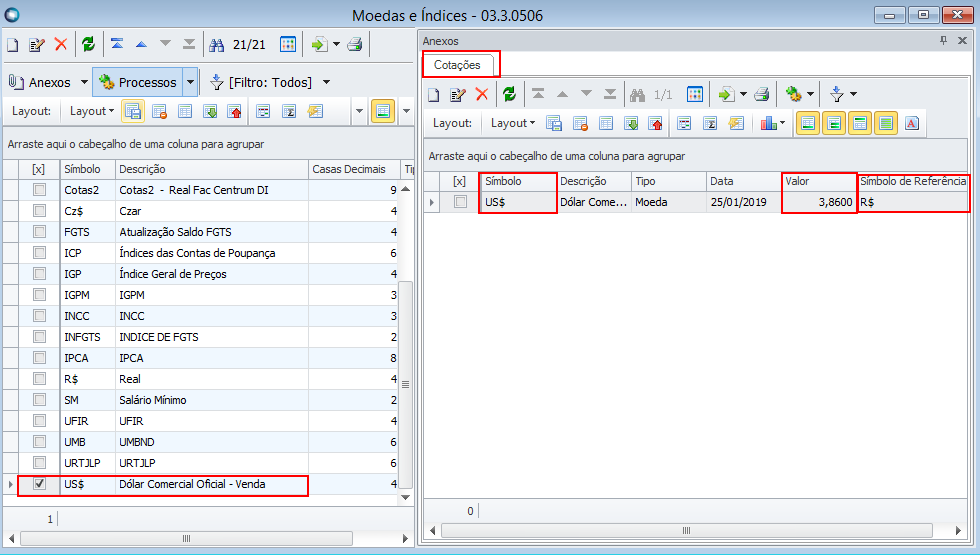Image resolution: width=980 pixels, height=555 pixels.
Task: Open the processes gear dropdown in Cotações toolbar
Action: coord(811,94)
